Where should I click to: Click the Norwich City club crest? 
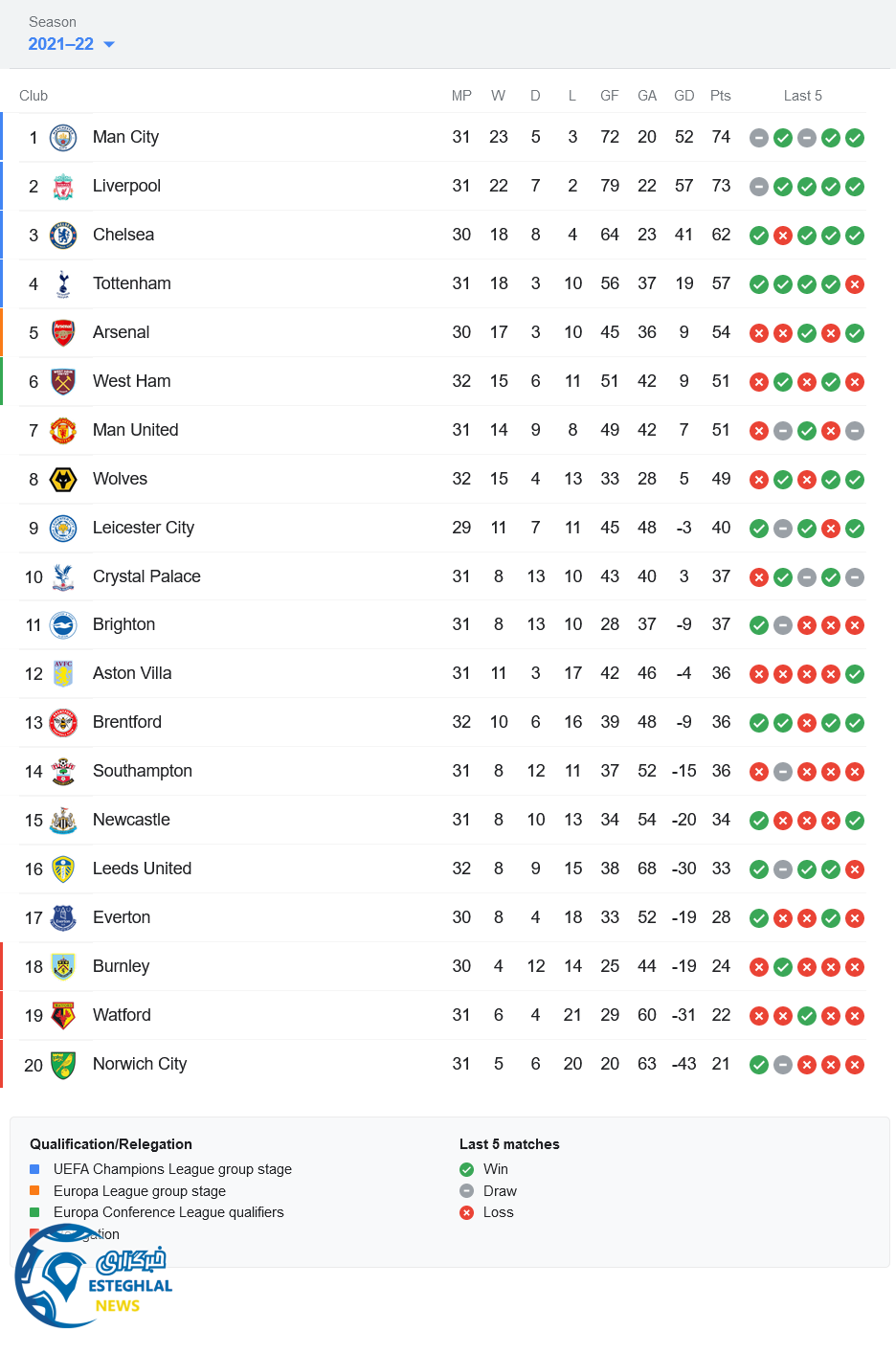coord(63,1065)
